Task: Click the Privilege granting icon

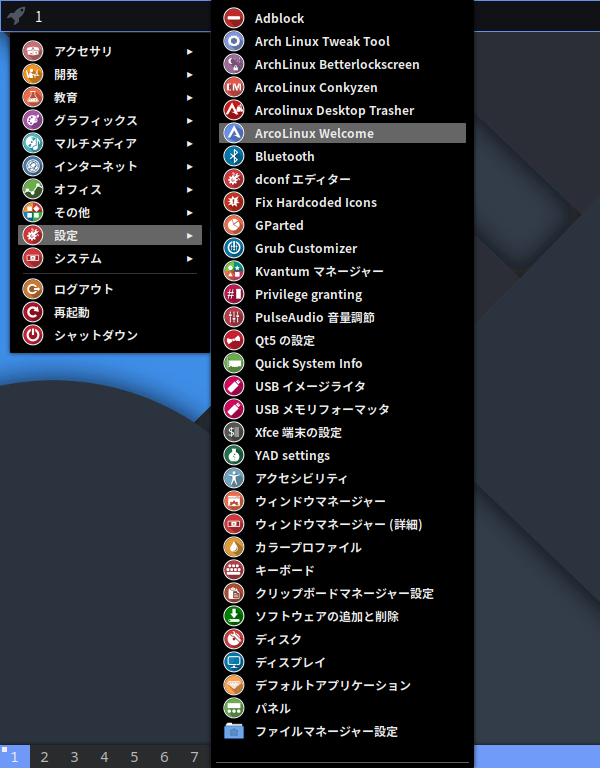Action: click(234, 294)
